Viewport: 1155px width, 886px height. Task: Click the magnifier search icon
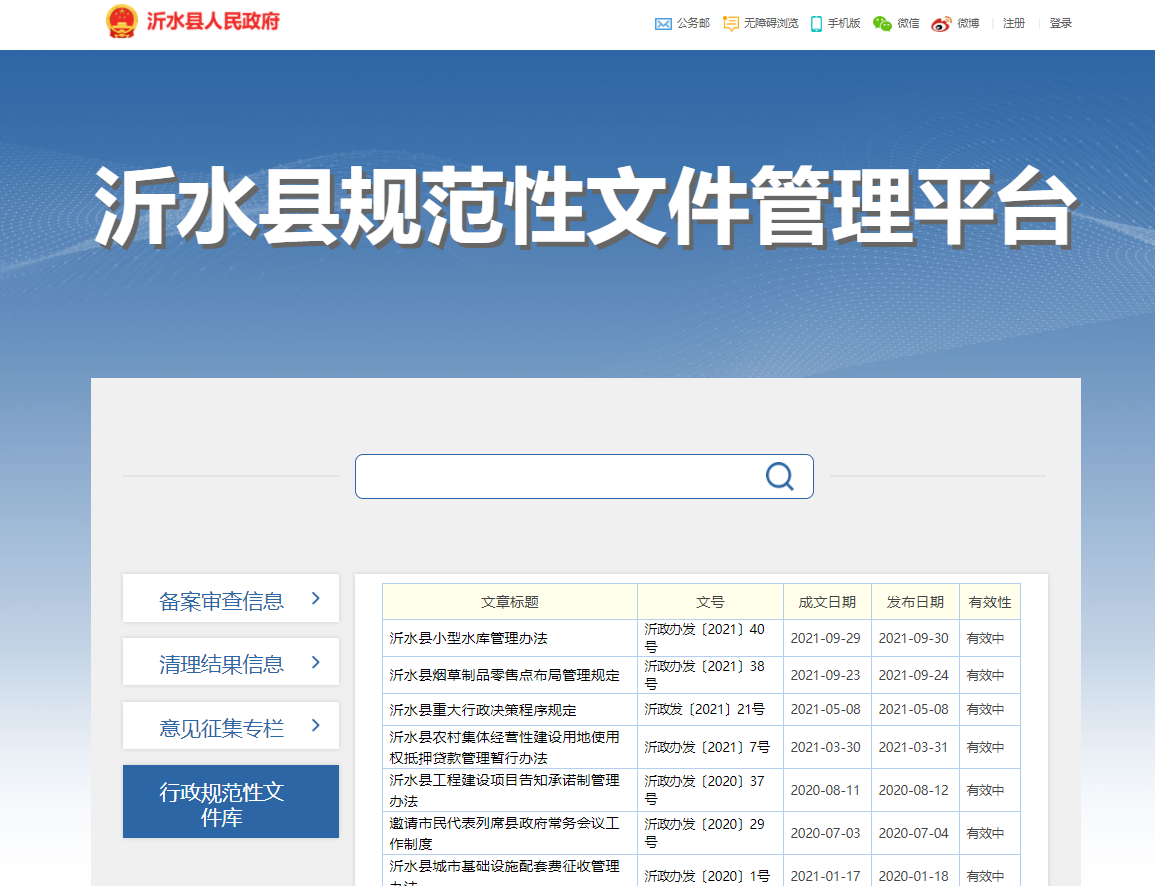click(x=779, y=476)
